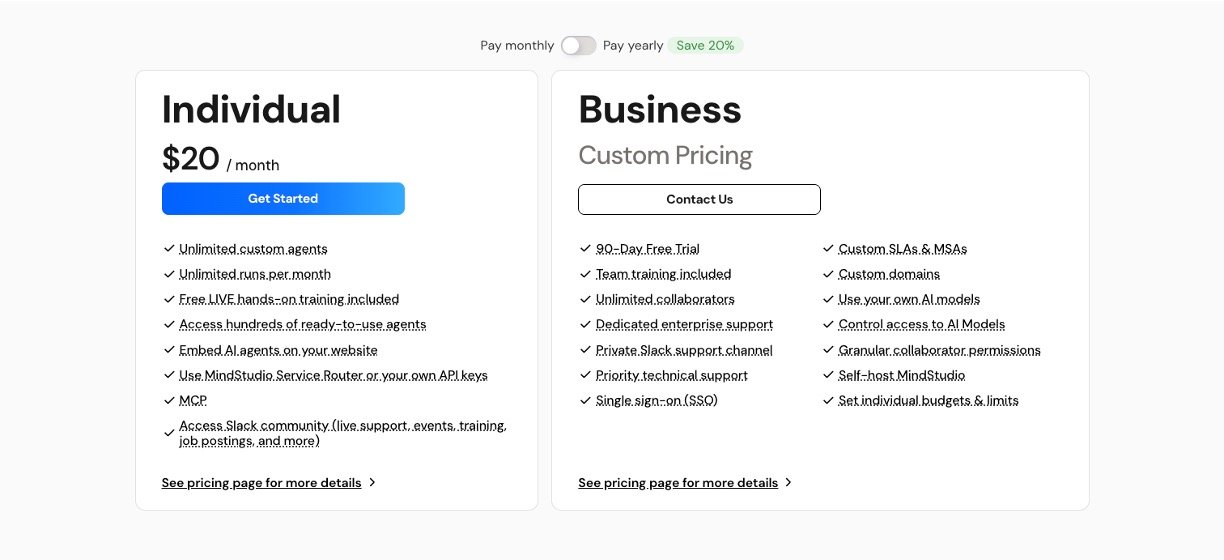The width and height of the screenshot is (1224, 560).
Task: Click checkmark icon beside Self-host MindStudio
Action: point(828,375)
